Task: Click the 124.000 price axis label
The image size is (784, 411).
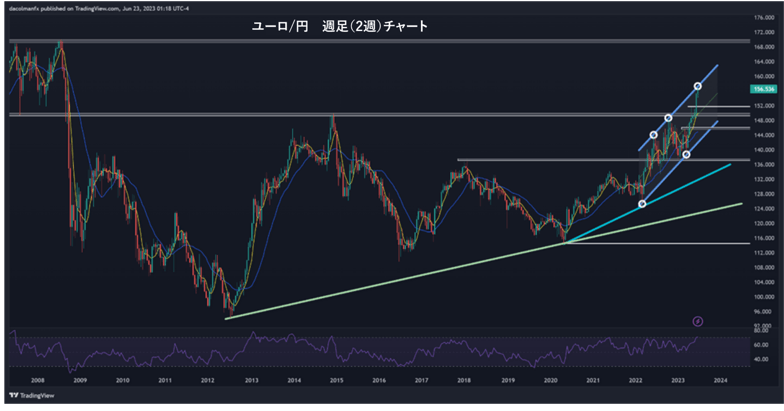Action: coord(764,209)
